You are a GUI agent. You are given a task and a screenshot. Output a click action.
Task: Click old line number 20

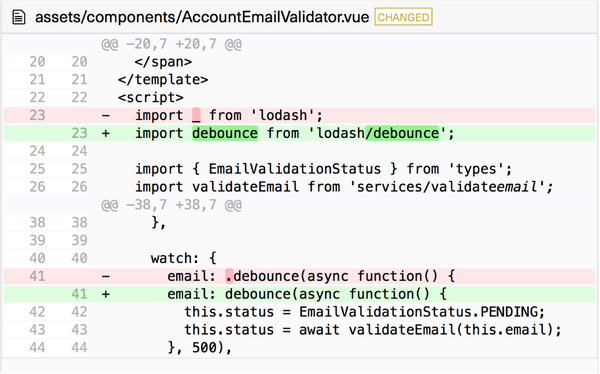point(37,62)
